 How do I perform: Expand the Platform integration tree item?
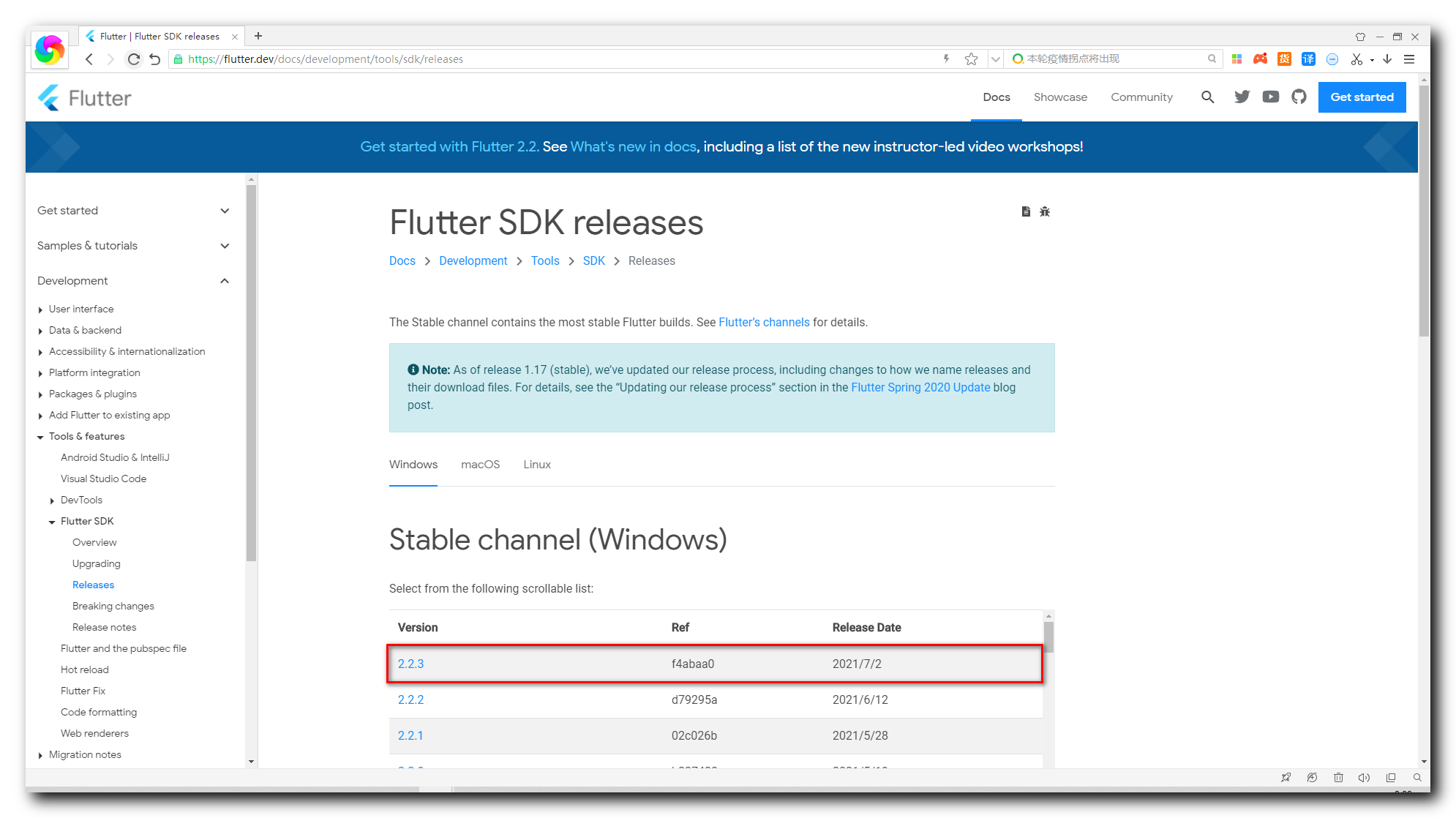40,374
